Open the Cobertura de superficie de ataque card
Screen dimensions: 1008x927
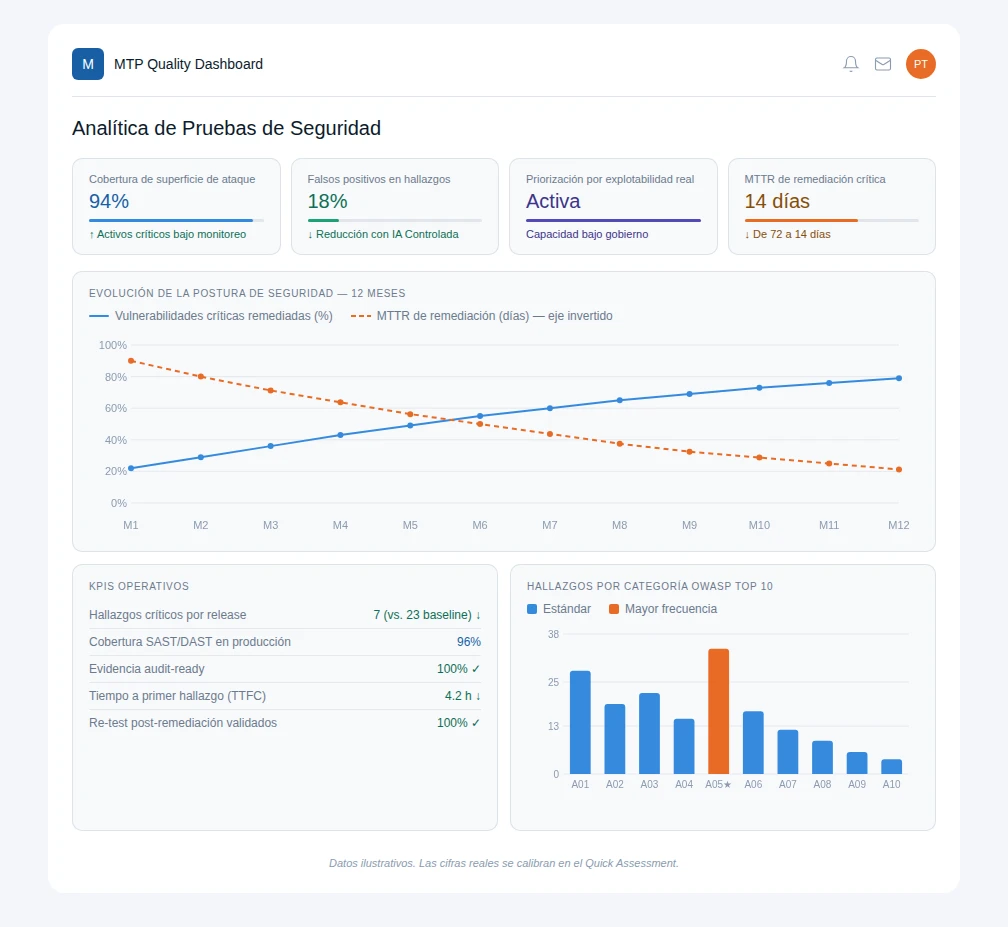click(x=176, y=206)
